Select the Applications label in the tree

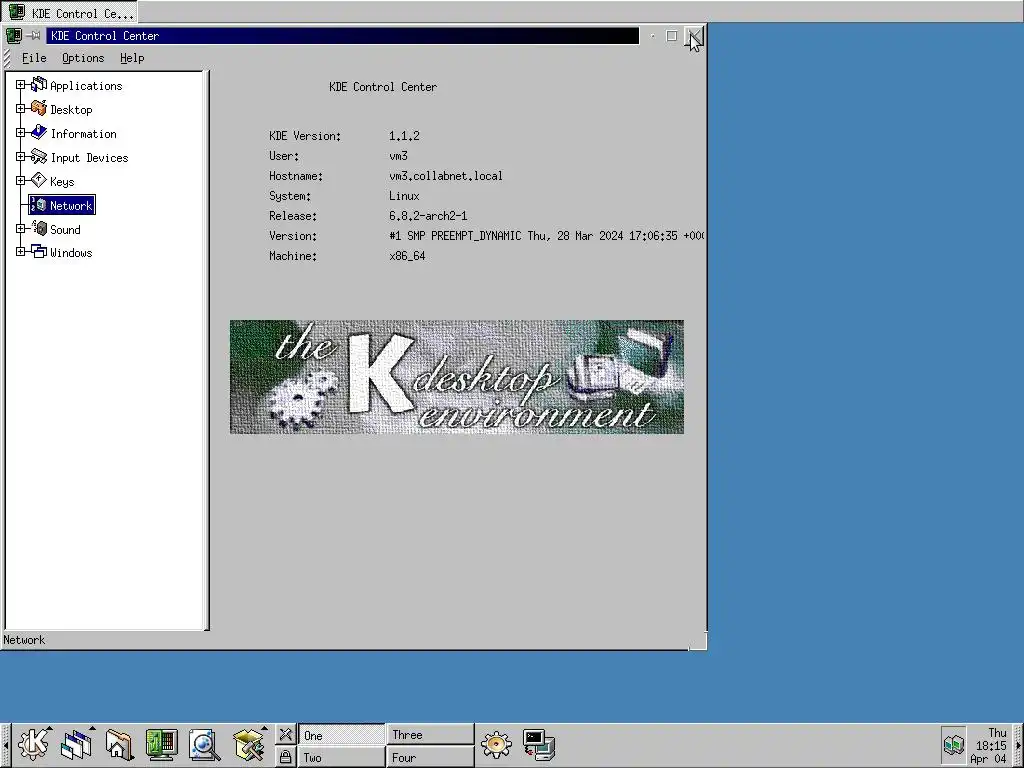point(86,86)
